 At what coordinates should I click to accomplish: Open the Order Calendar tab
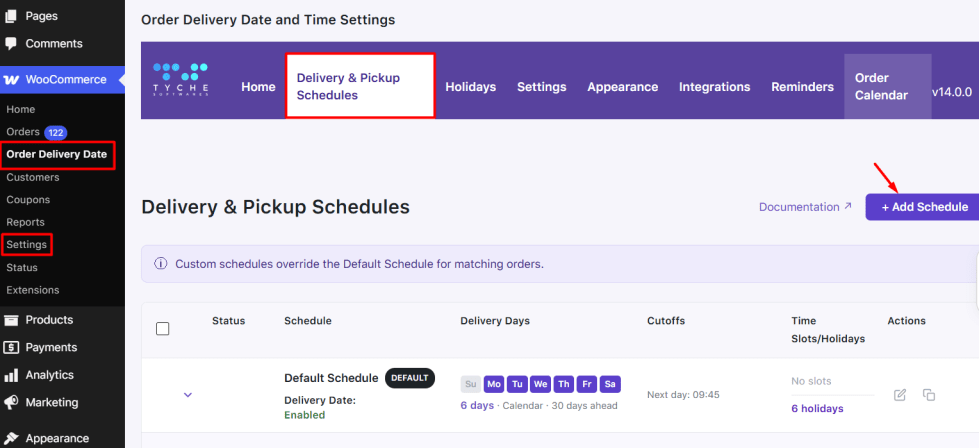point(887,86)
